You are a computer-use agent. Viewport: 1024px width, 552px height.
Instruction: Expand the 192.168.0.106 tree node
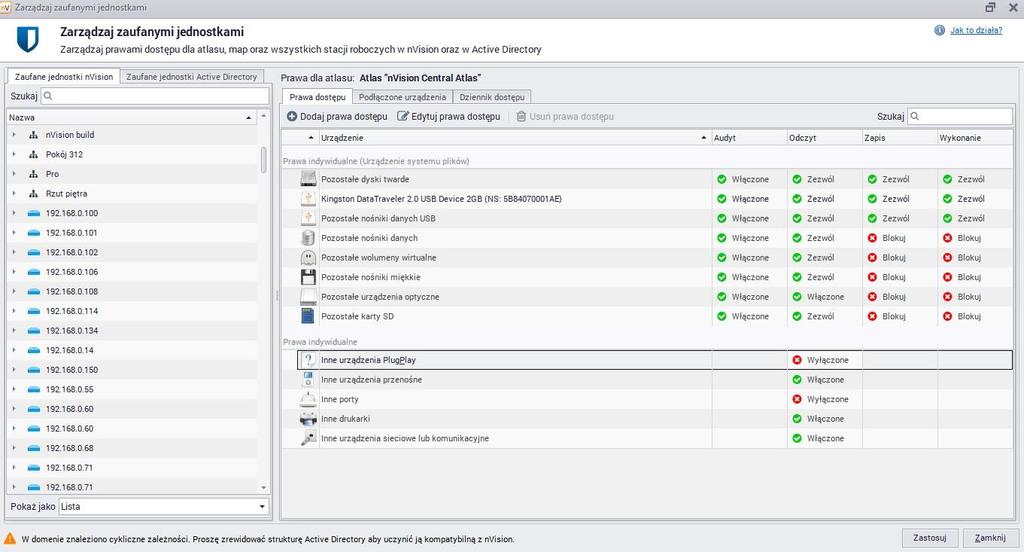(x=14, y=272)
